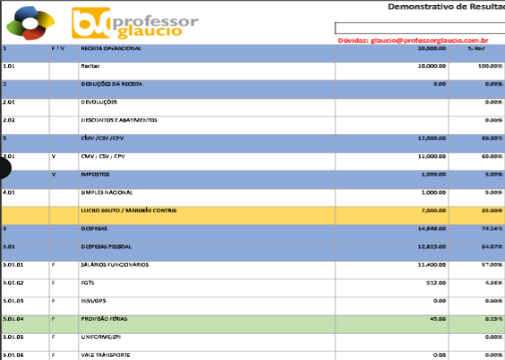505x360 pixels.
Task: Select the FGTS row label
Action: pyautogui.click(x=87, y=283)
